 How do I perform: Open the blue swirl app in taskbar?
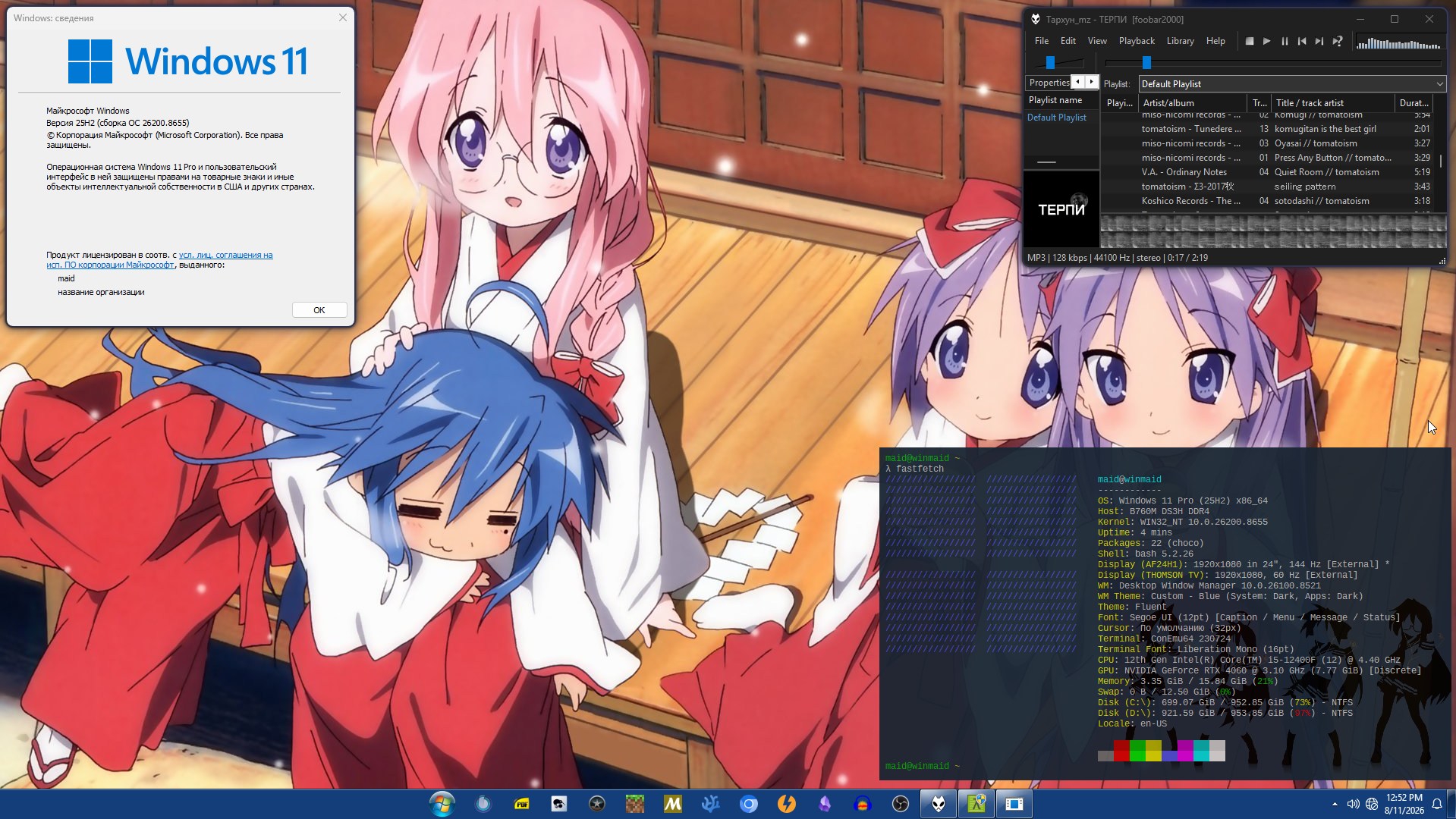pos(483,804)
